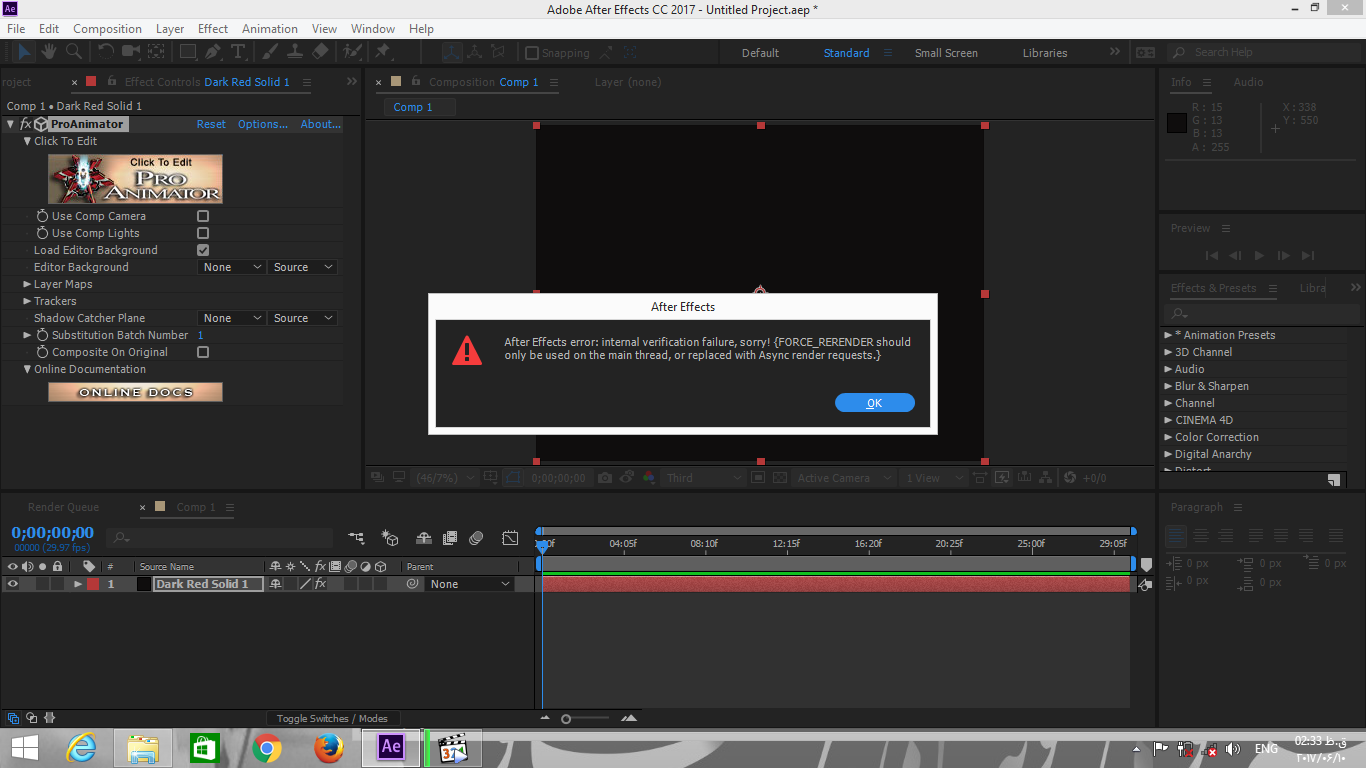Click OK in the error dialog
The width and height of the screenshot is (1366, 768).
(875, 403)
